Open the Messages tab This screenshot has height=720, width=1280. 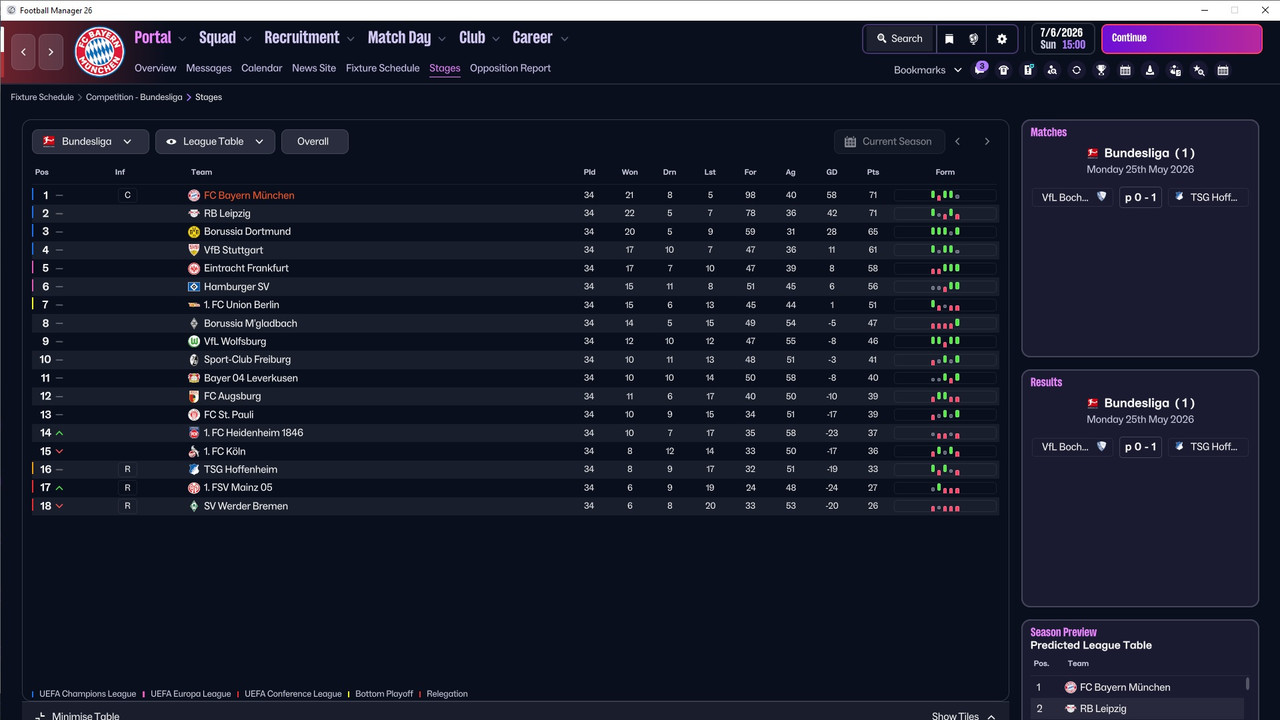pyautogui.click(x=209, y=68)
